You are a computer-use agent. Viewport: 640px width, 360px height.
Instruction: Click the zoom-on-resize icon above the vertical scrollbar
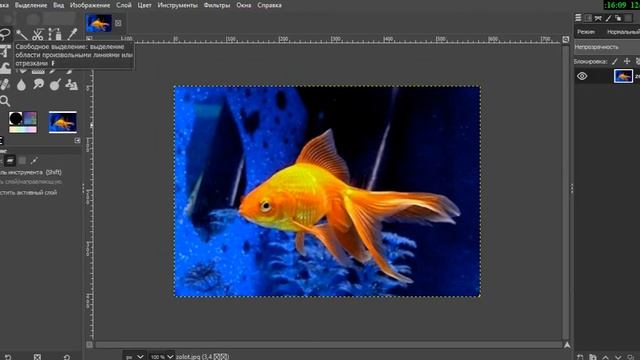[x=566, y=39]
